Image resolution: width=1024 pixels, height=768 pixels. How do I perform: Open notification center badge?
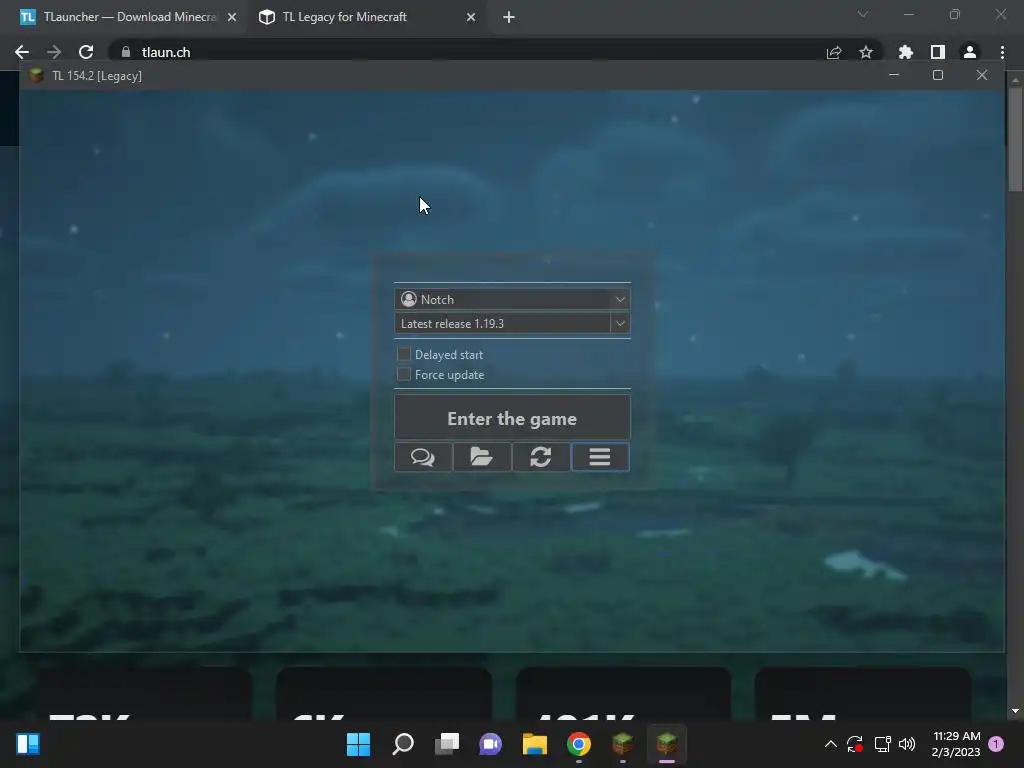pos(996,744)
